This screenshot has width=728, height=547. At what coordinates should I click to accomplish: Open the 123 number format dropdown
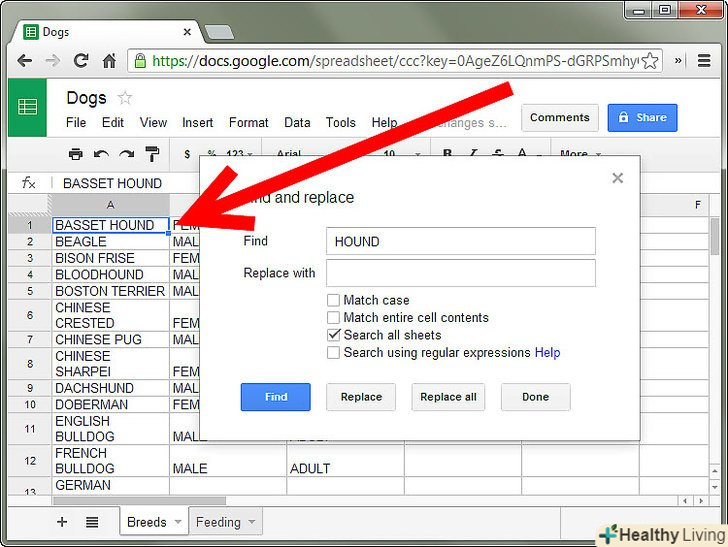tap(239, 154)
